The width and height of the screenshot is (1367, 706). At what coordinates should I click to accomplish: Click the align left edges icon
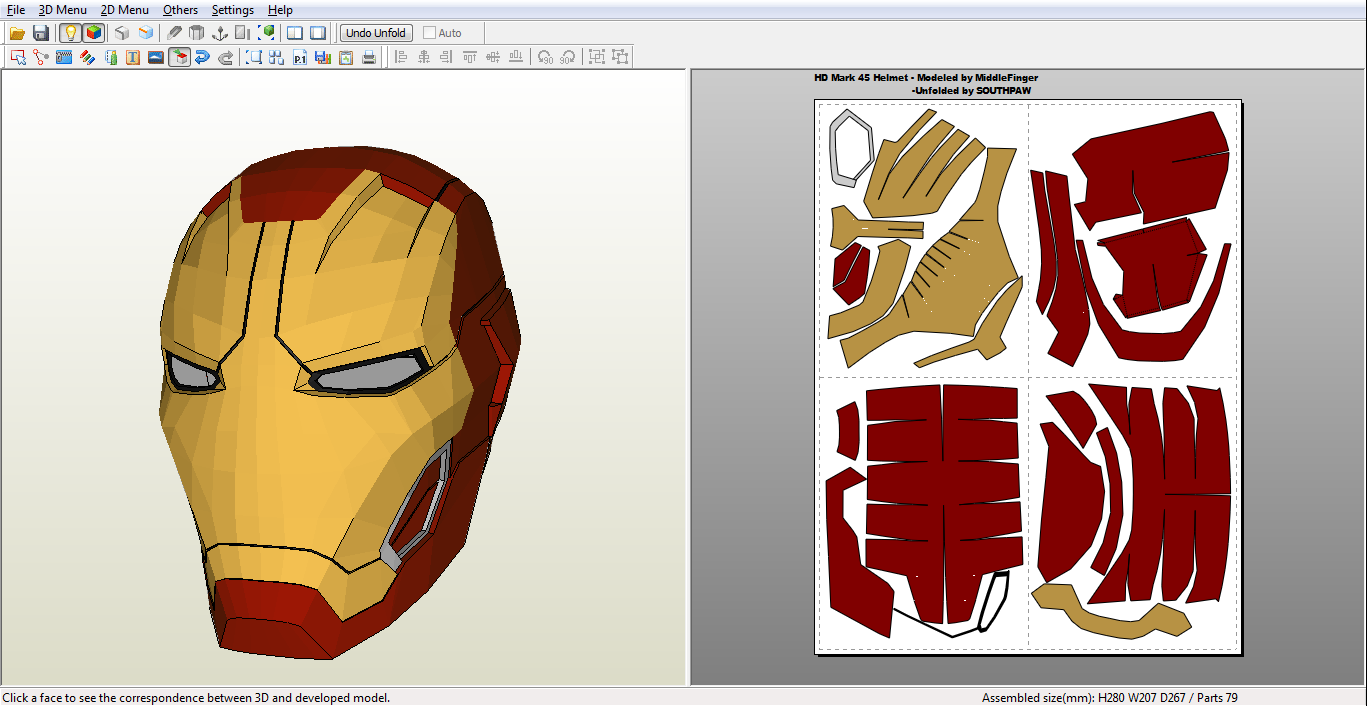(401, 57)
